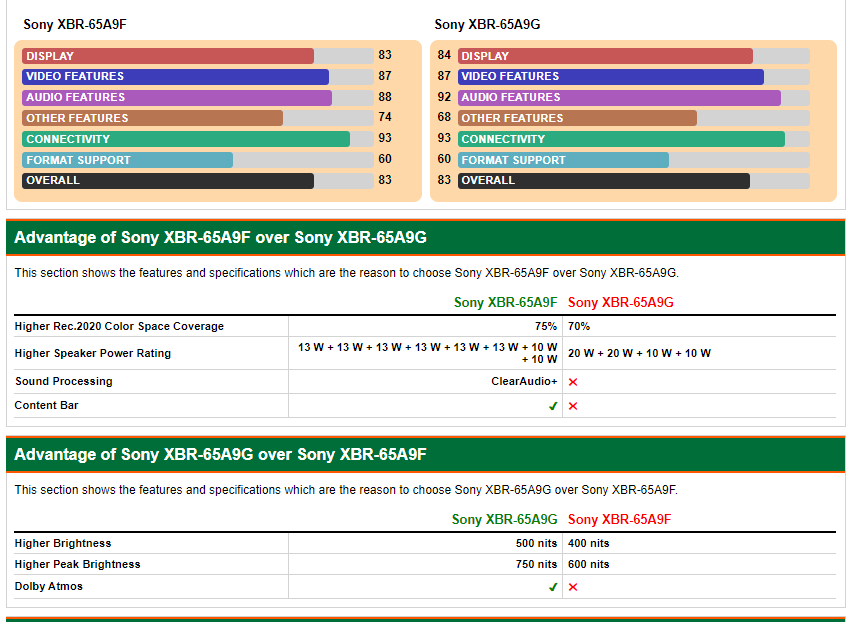Click the VIDEO FEATURES bar for Sony XBR-65A9F
This screenshot has width=852, height=622.
click(198, 77)
